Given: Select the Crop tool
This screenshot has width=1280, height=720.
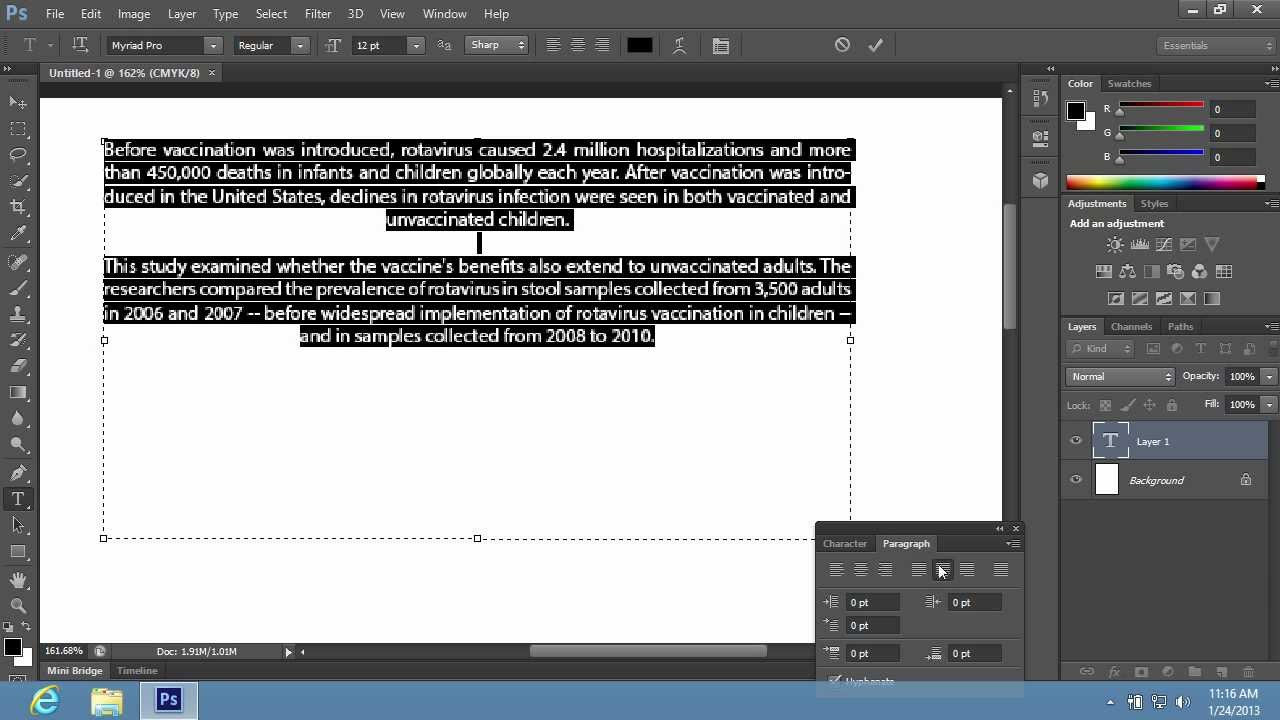Looking at the screenshot, I should pos(18,207).
